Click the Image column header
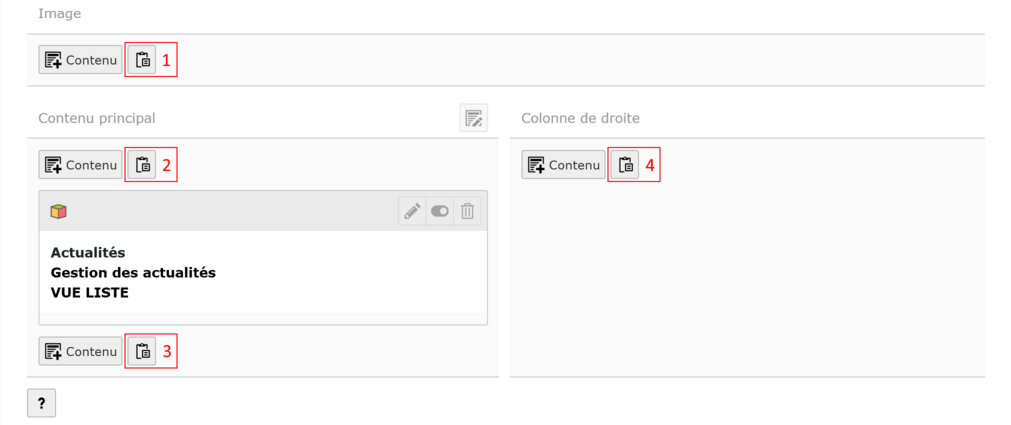The height and width of the screenshot is (425, 1011). (60, 14)
